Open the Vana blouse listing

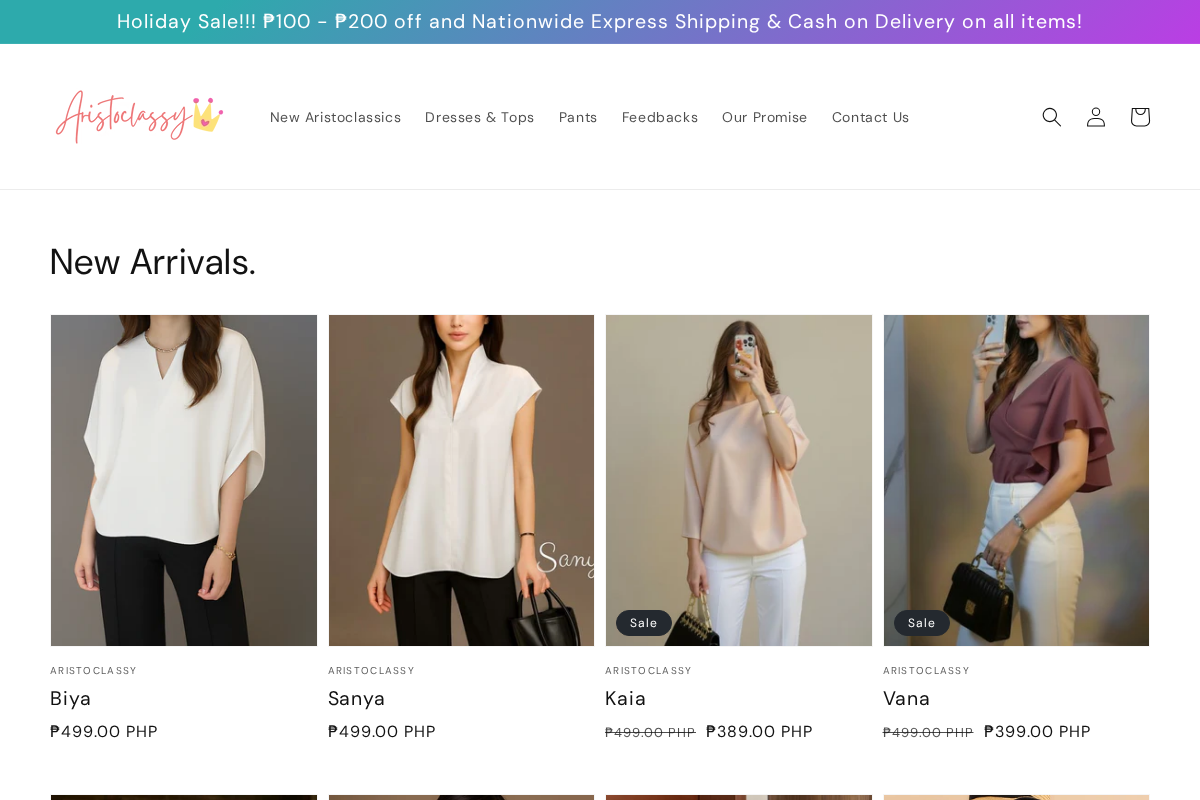click(x=906, y=698)
